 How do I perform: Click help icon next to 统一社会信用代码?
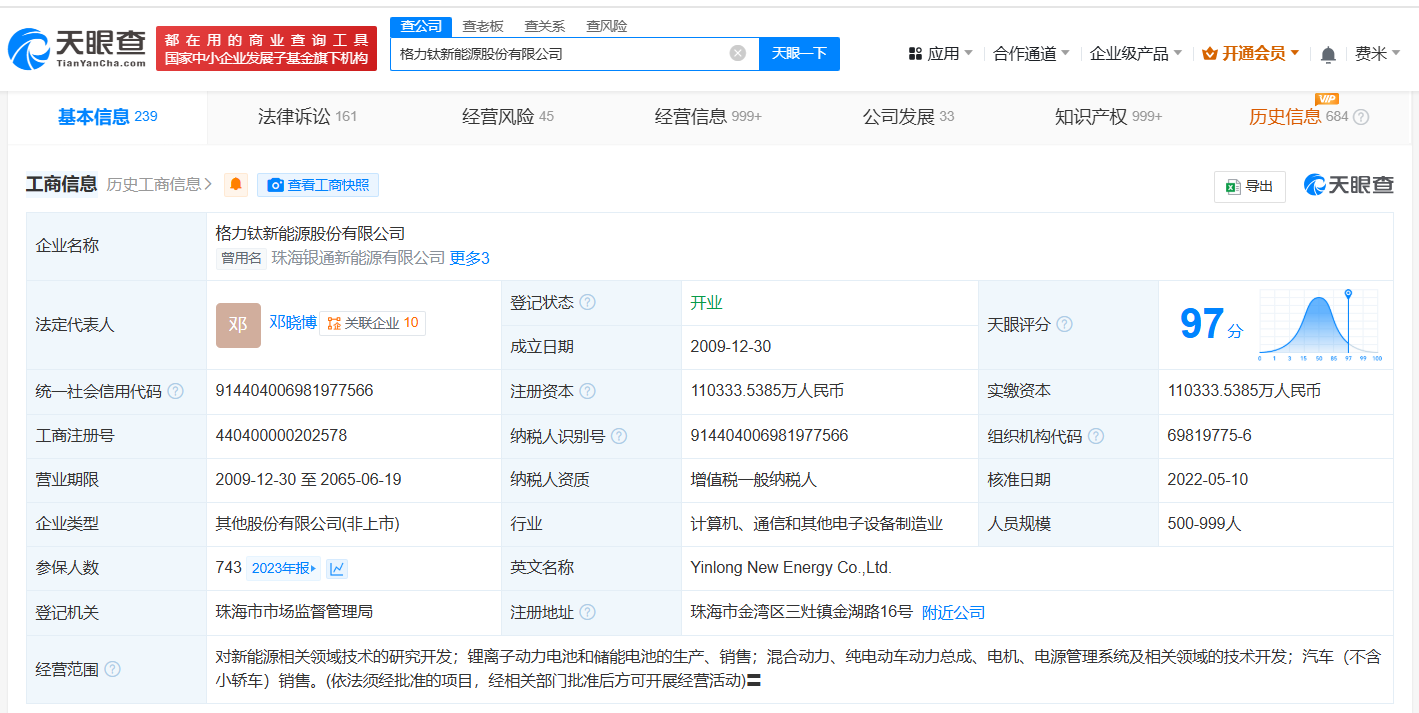coord(176,391)
